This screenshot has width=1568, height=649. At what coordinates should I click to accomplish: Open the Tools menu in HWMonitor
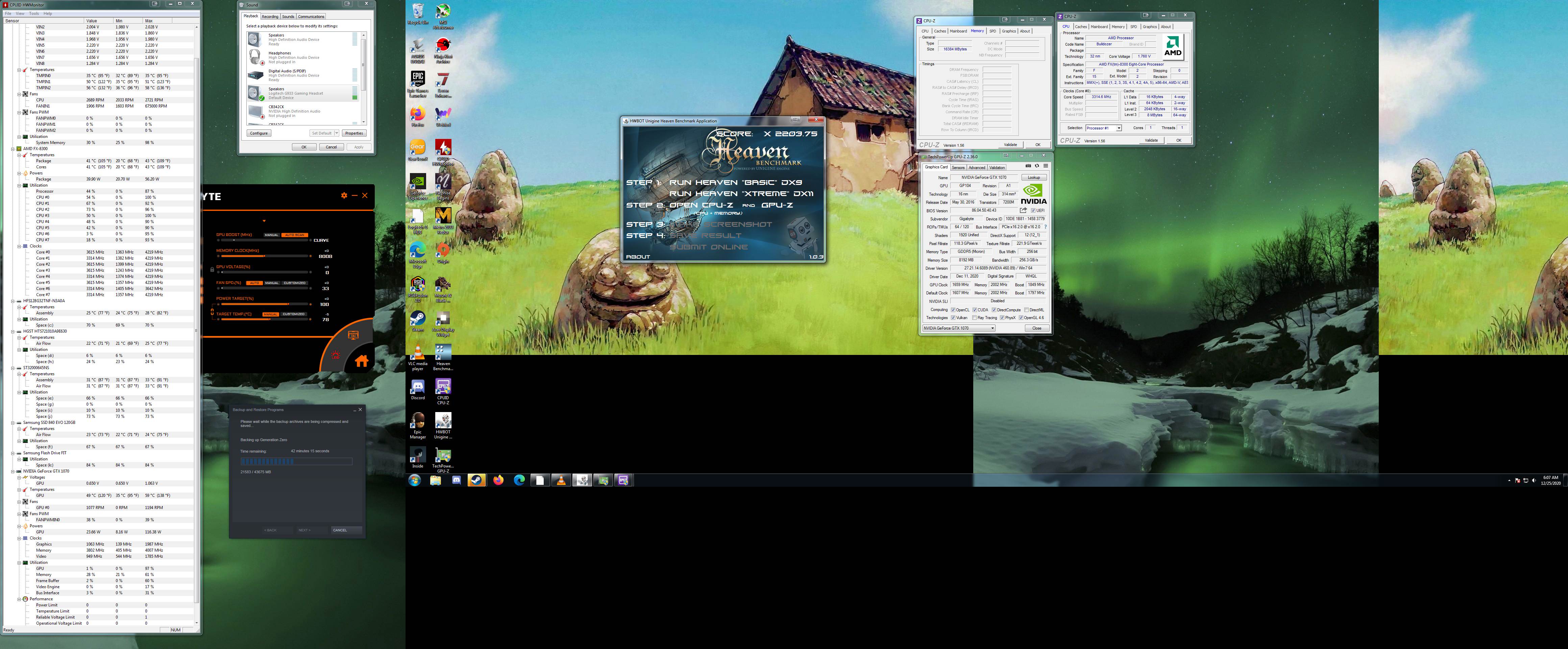pyautogui.click(x=34, y=13)
